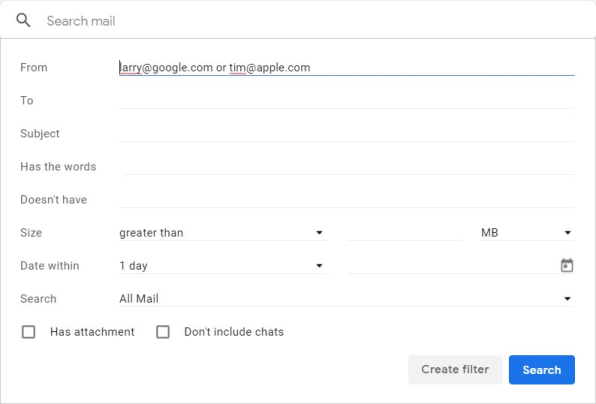The height and width of the screenshot is (404, 596).
Task: Click the Doesn't have input field
Action: (x=347, y=200)
